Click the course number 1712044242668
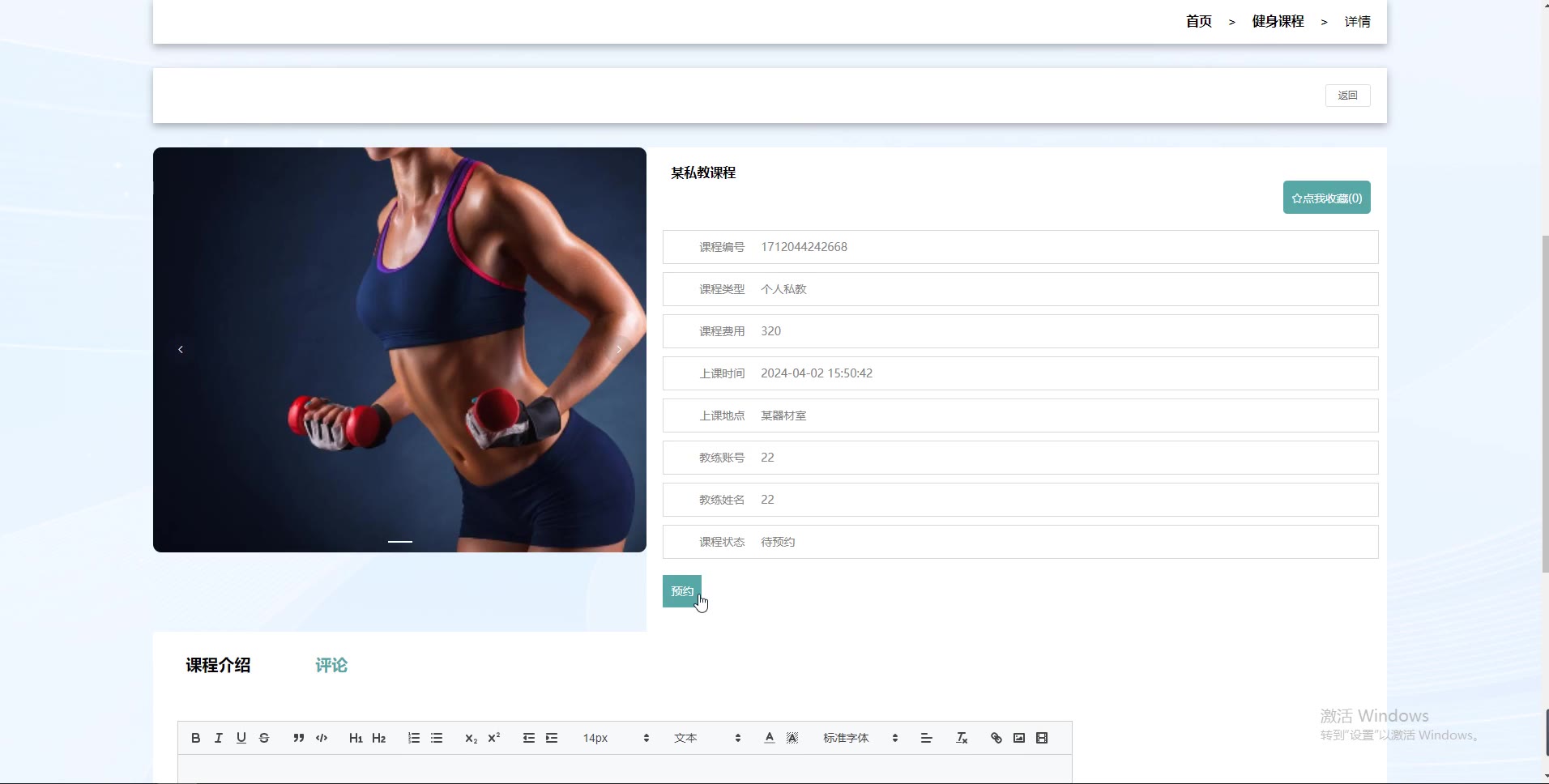This screenshot has width=1549, height=784. (804, 247)
